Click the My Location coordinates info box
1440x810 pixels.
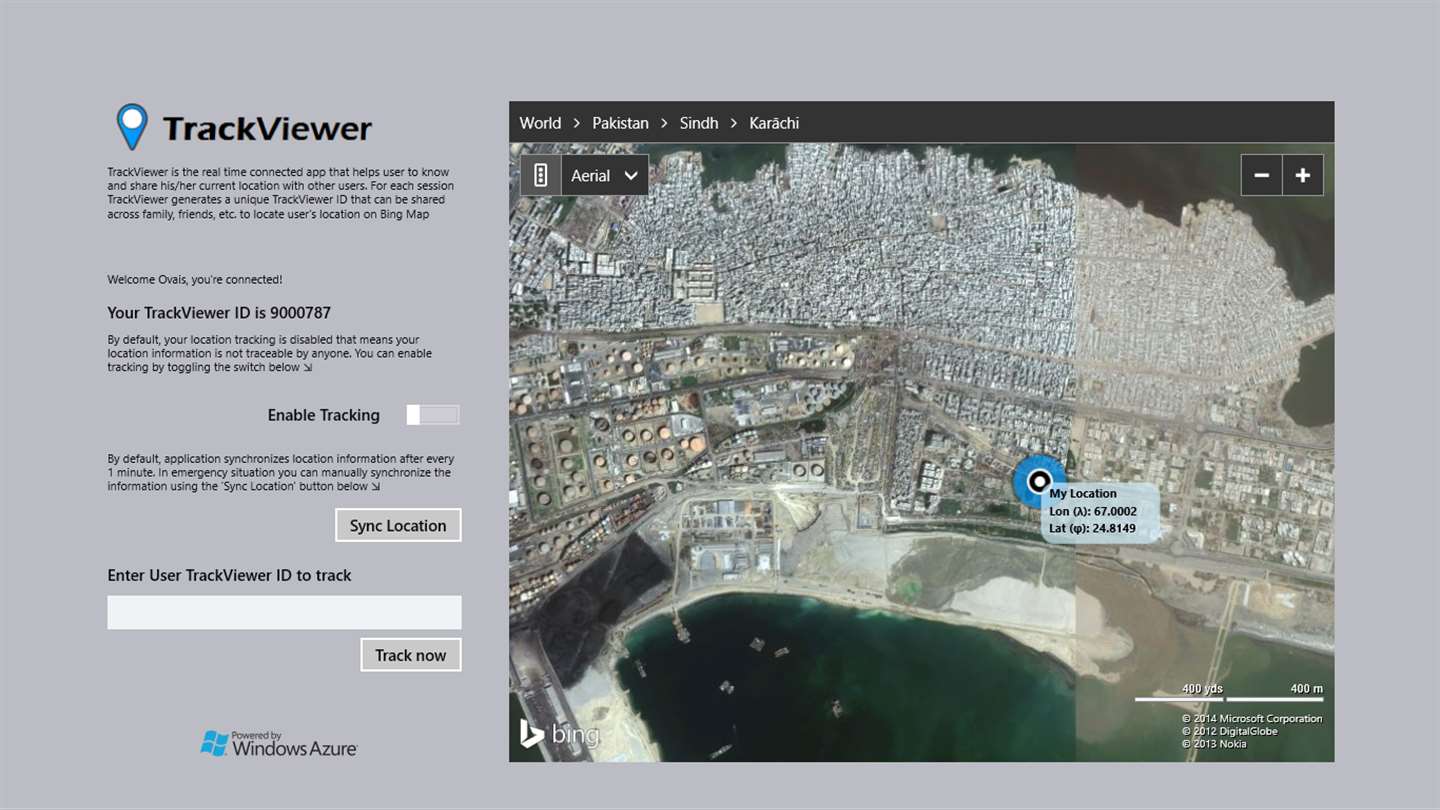(x=1100, y=512)
